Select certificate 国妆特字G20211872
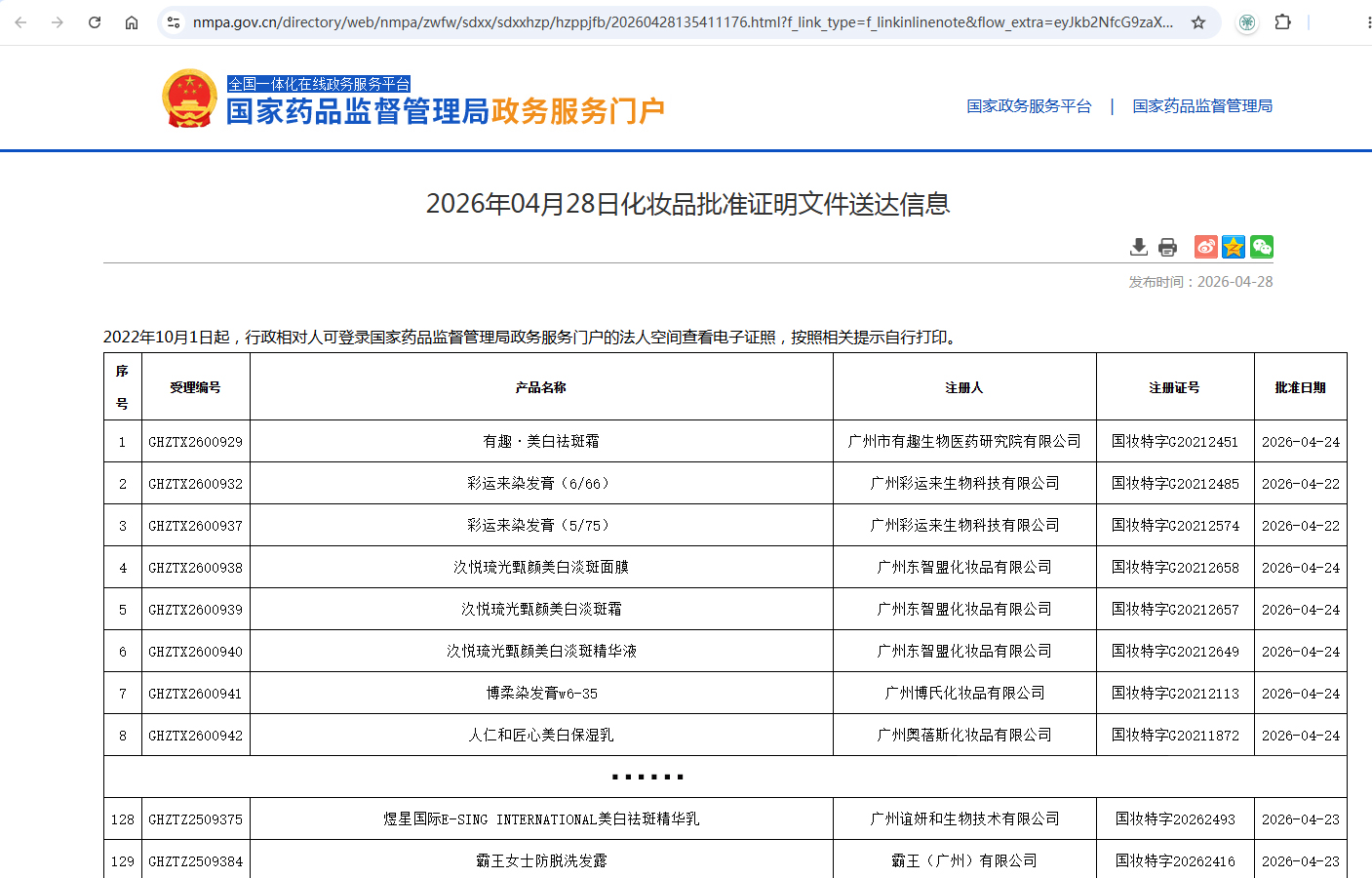This screenshot has width=1372, height=878. 1175,736
